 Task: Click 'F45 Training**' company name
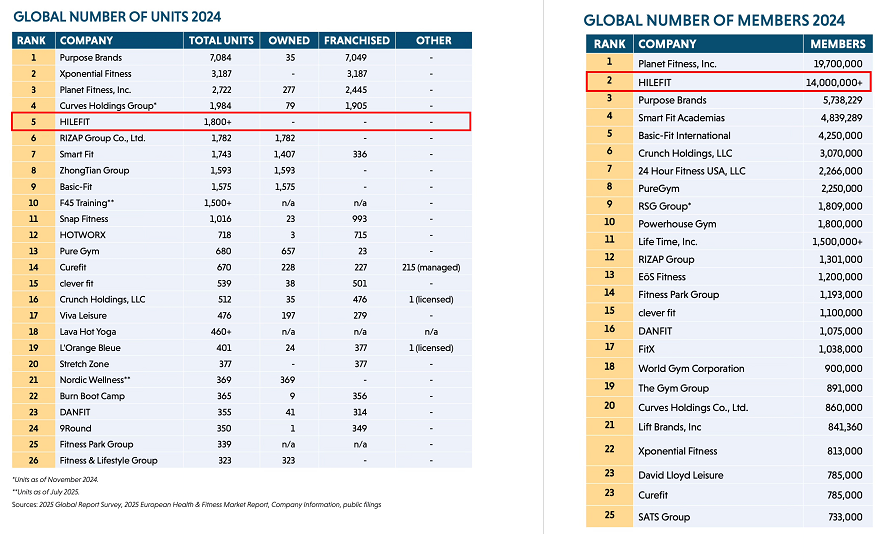(87, 203)
